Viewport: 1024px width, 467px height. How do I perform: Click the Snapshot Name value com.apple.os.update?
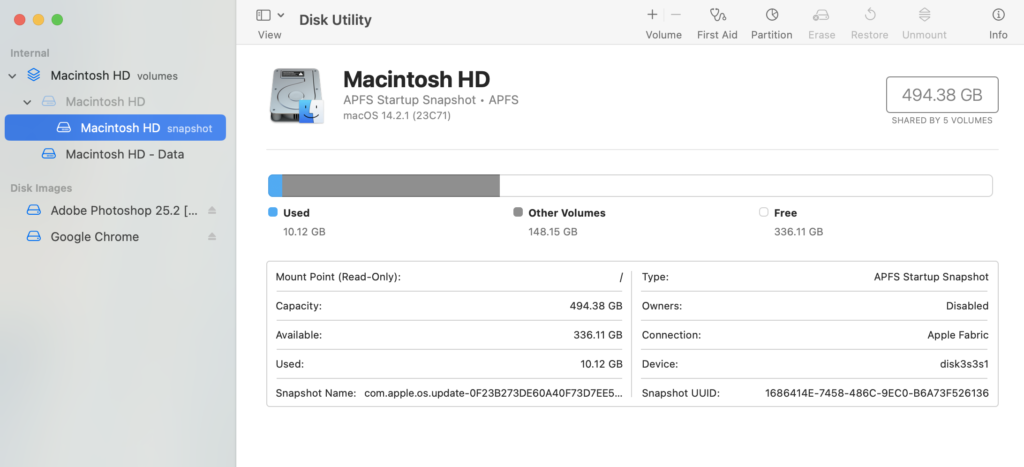[493, 393]
